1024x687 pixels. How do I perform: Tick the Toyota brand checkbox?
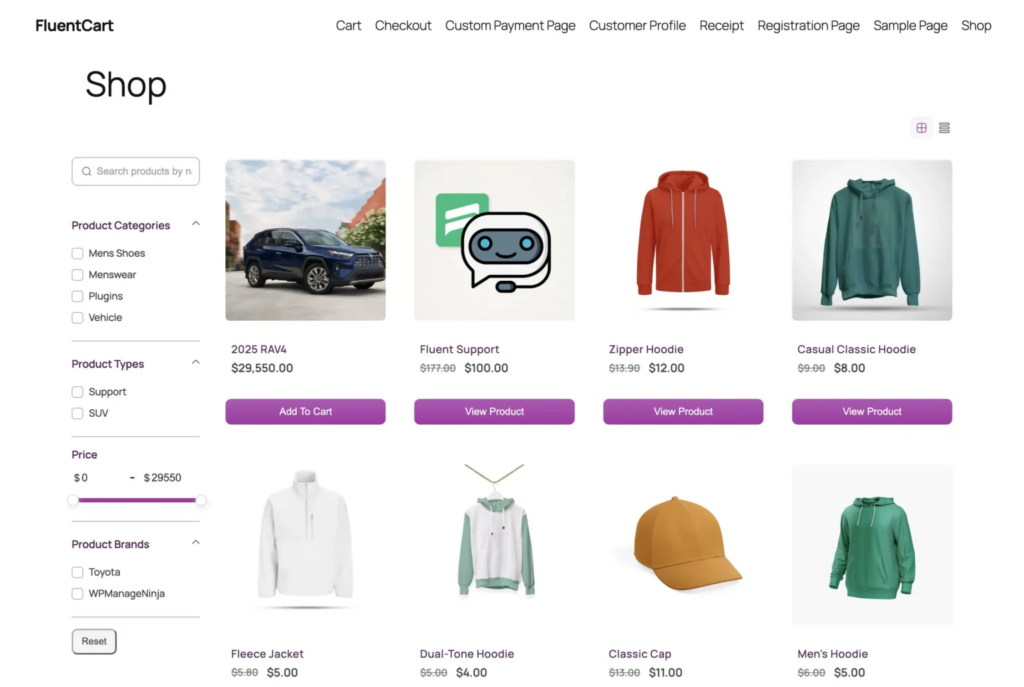click(x=78, y=573)
